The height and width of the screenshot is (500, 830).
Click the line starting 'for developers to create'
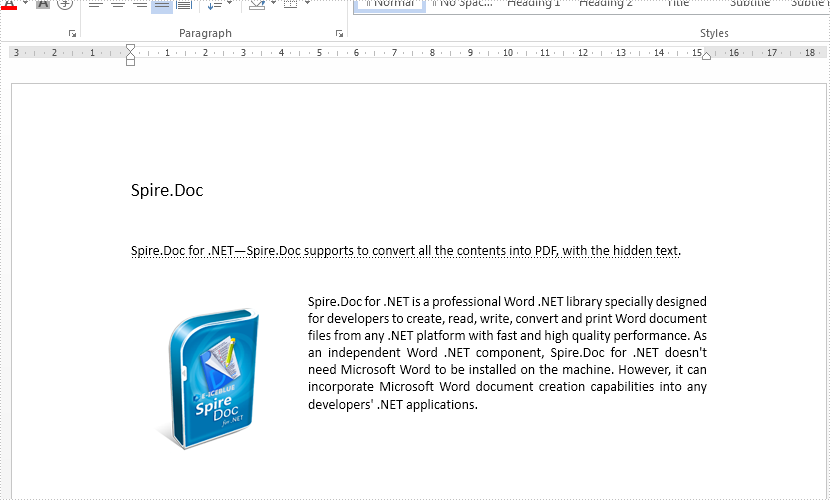[x=507, y=319]
